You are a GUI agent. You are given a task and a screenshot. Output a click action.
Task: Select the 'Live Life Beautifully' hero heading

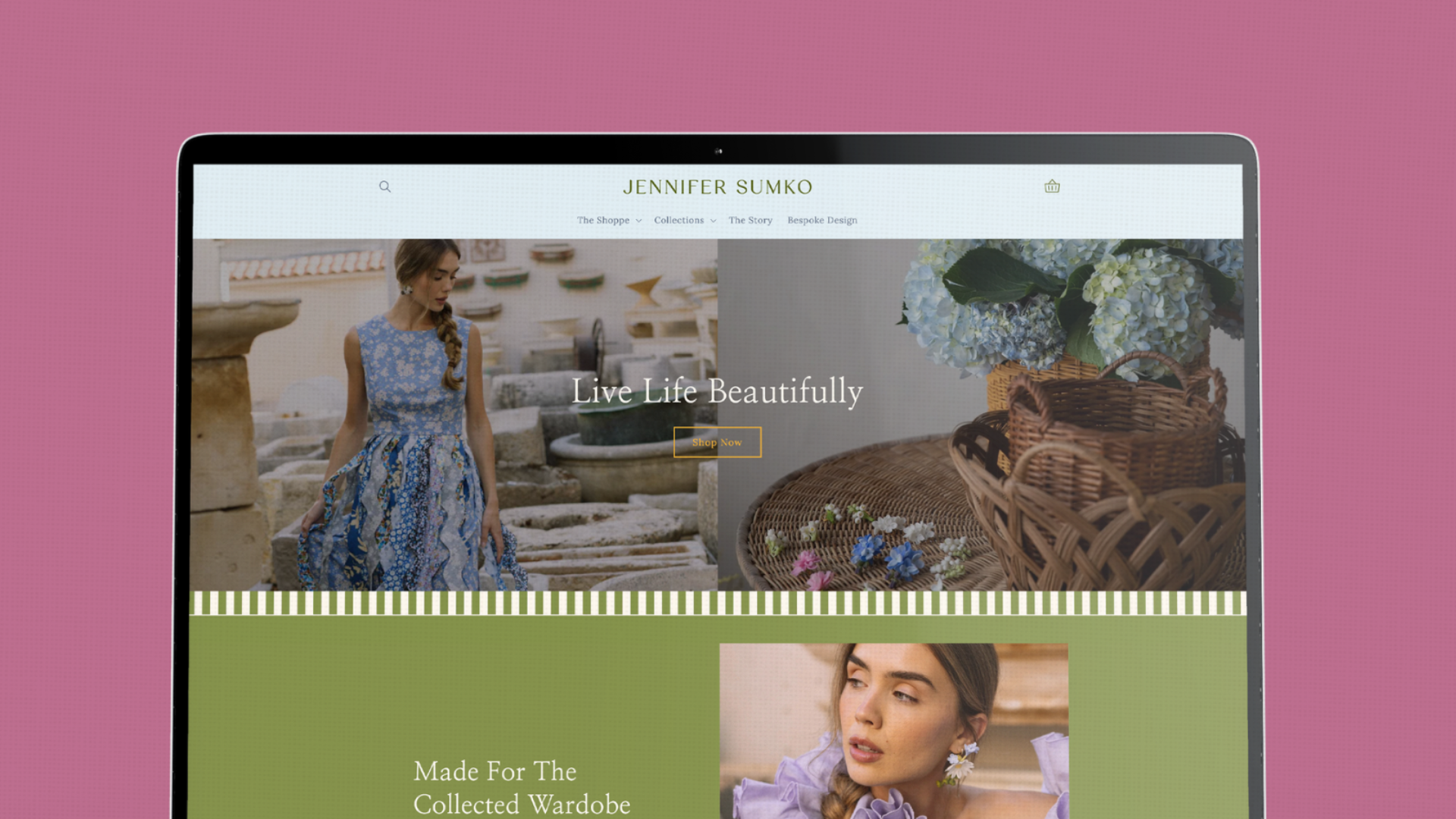point(717,392)
